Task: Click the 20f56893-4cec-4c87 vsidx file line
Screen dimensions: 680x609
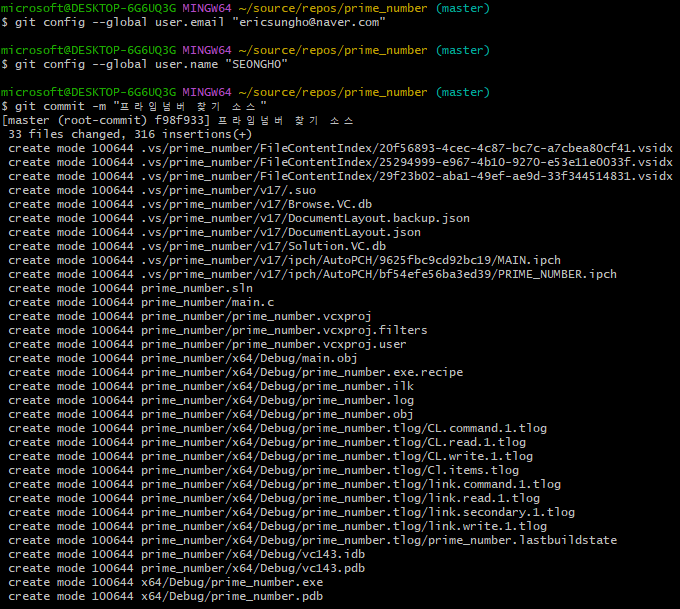Action: tap(340, 148)
